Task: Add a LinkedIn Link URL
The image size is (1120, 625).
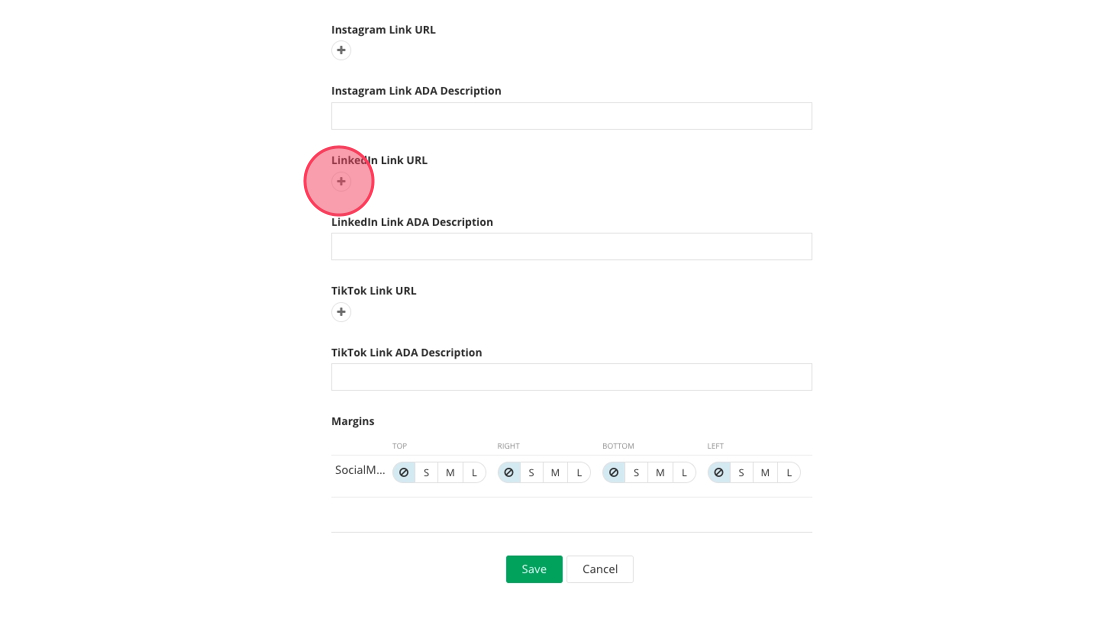Action: [341, 181]
